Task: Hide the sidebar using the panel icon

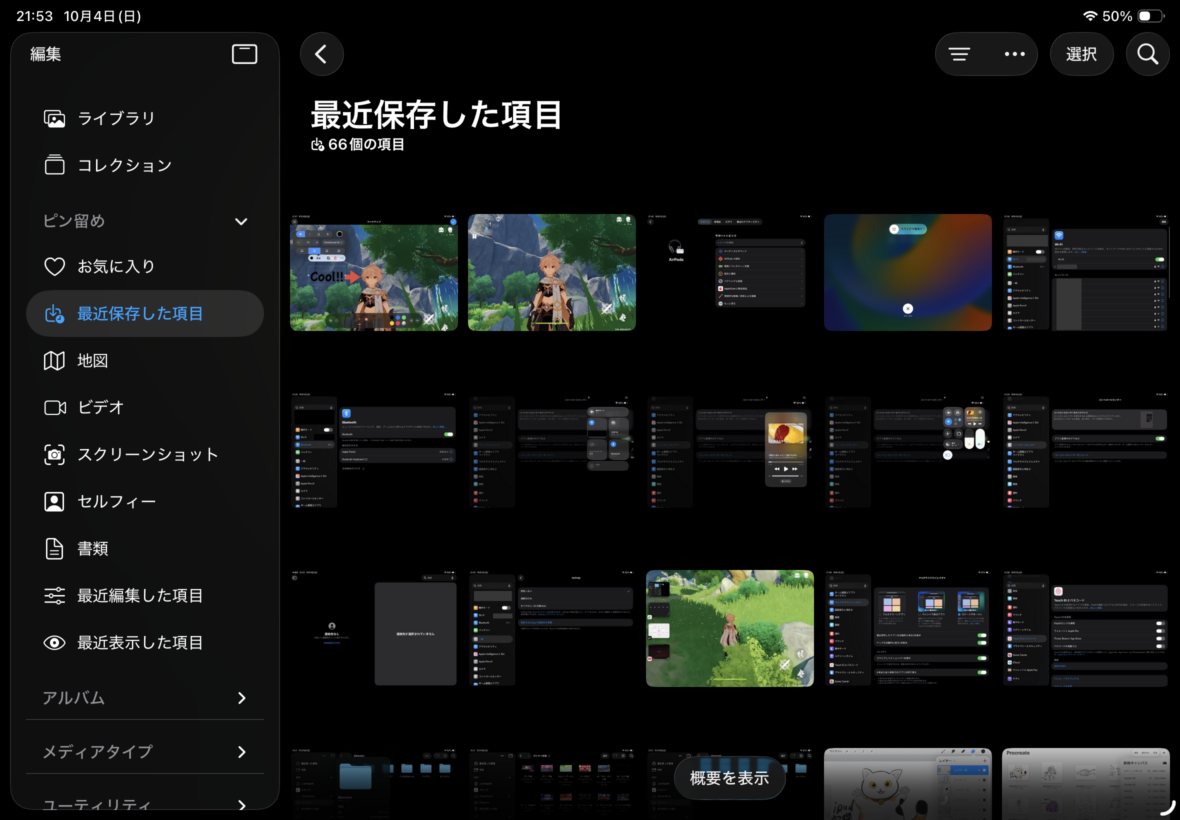Action: tap(244, 53)
